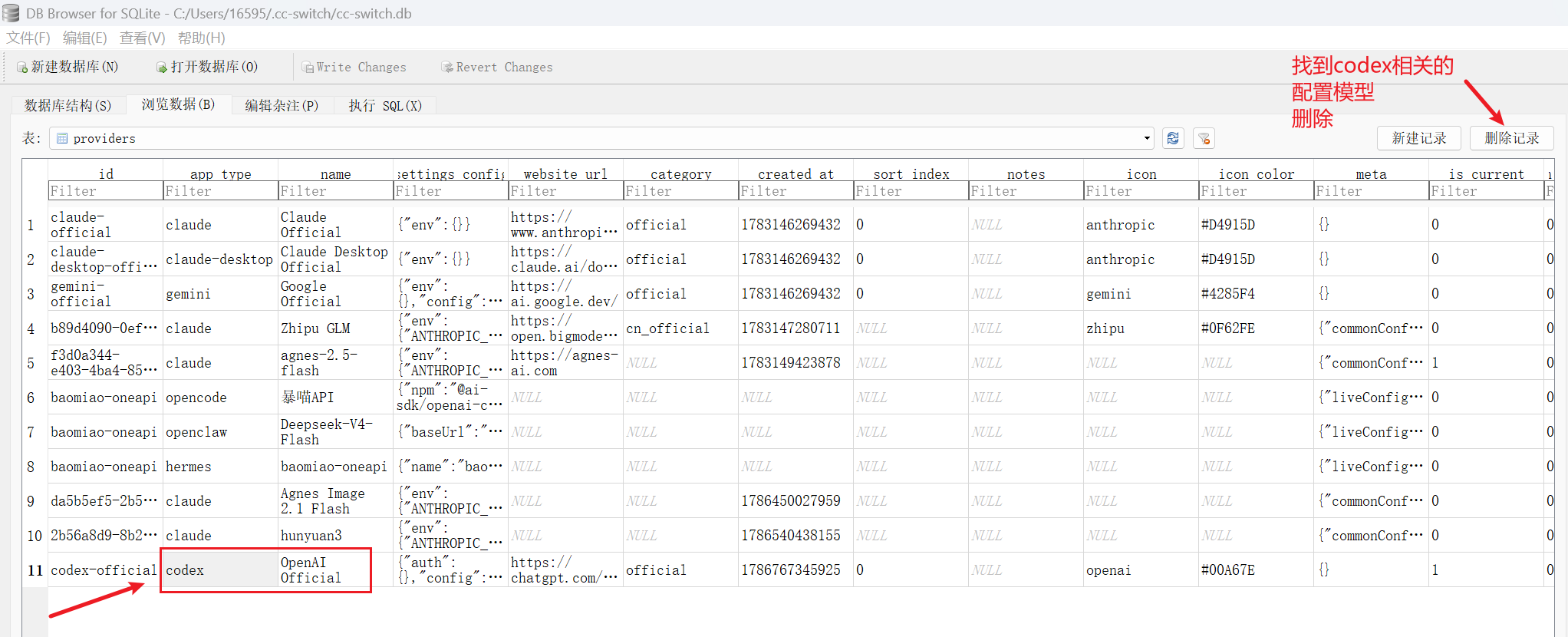Click the Write Changes toolbar button
Screen dimensions: 1568x637
click(x=354, y=67)
